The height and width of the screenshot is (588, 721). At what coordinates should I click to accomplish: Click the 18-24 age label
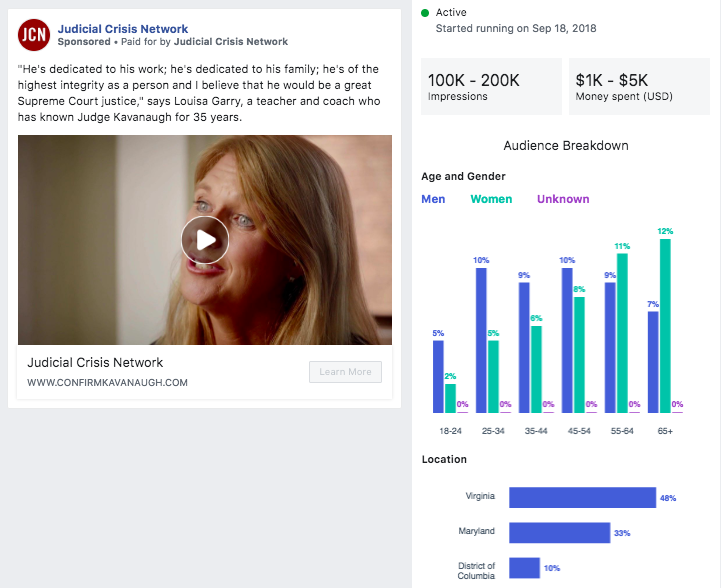[450, 431]
